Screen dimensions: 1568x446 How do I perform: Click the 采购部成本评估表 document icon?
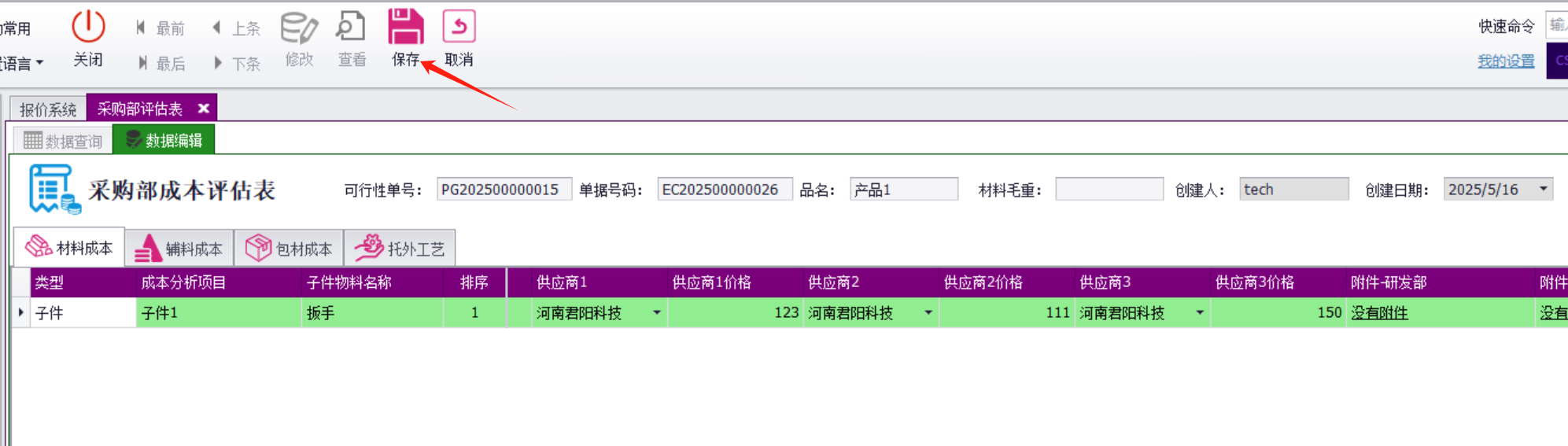tap(54, 189)
